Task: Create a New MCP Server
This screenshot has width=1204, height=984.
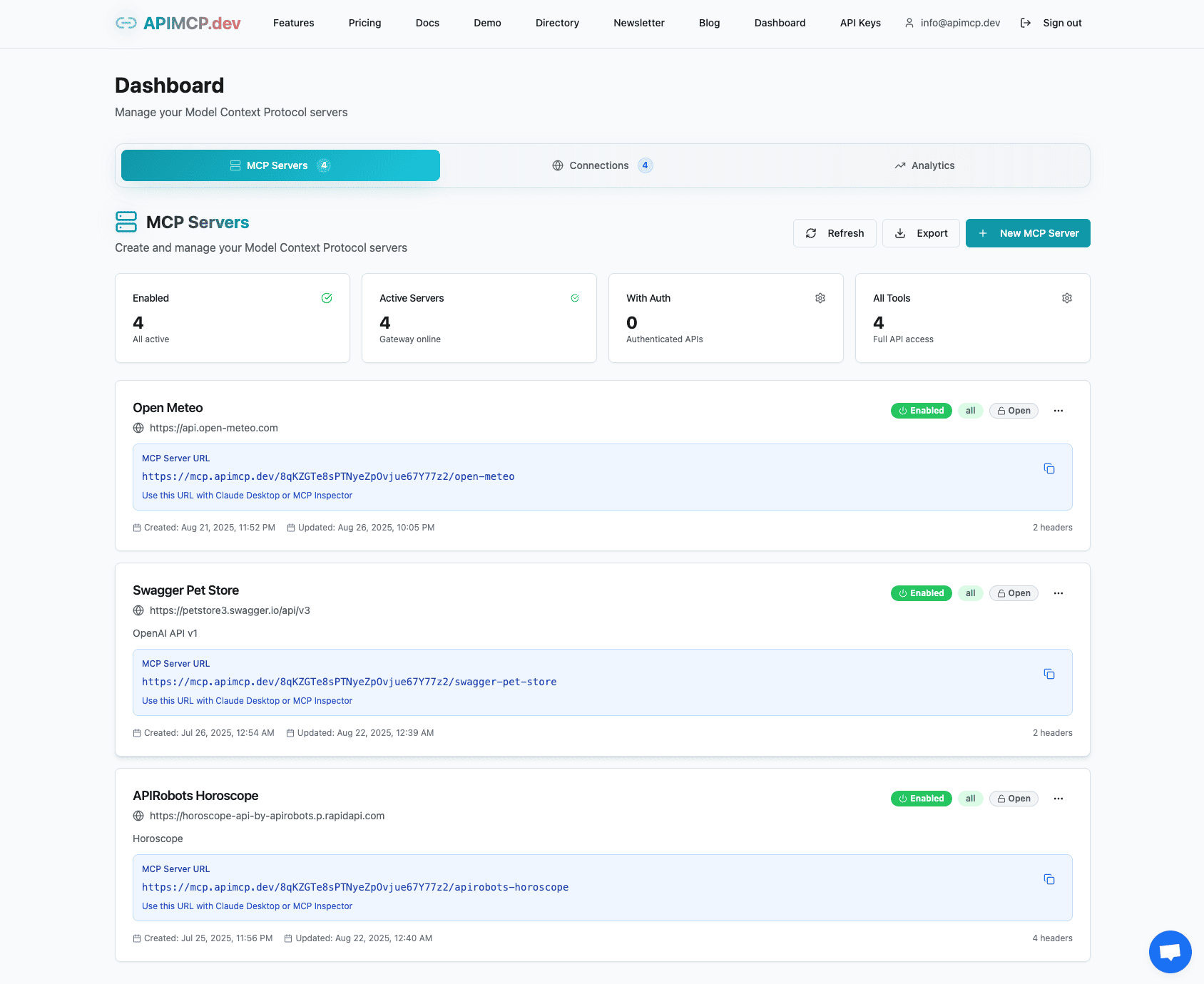Action: [x=1027, y=233]
